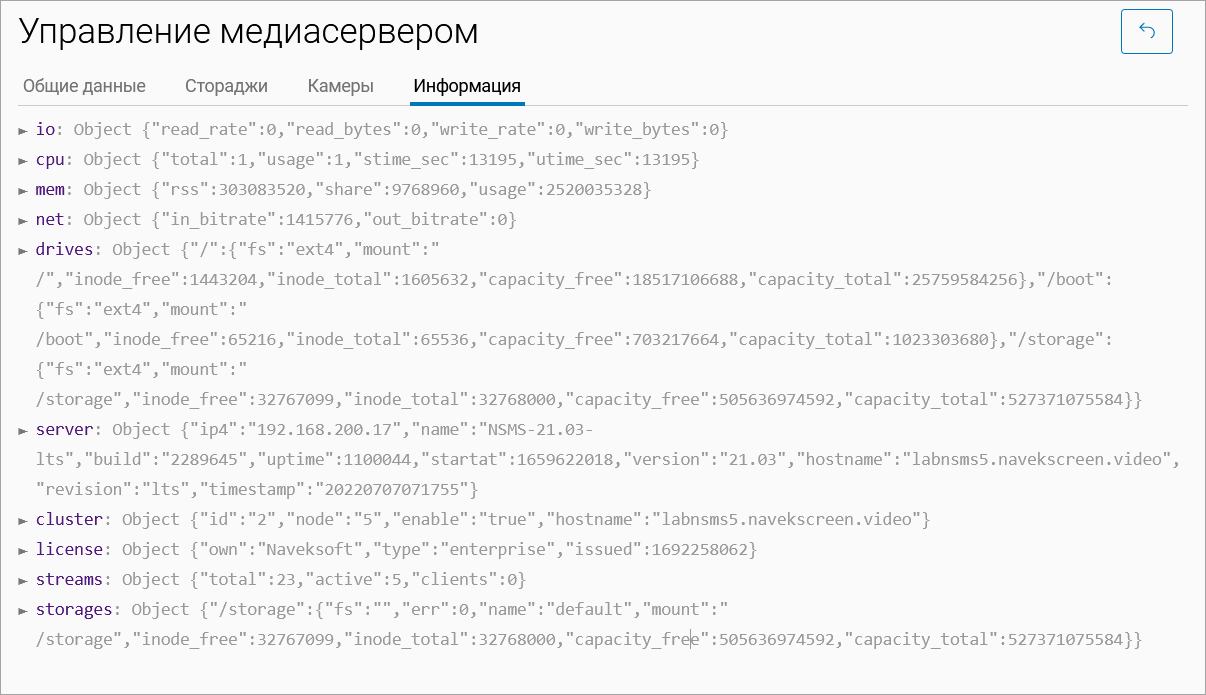This screenshot has width=1206, height=695.
Task: Go to the Камеры tab
Action: pyautogui.click(x=340, y=86)
